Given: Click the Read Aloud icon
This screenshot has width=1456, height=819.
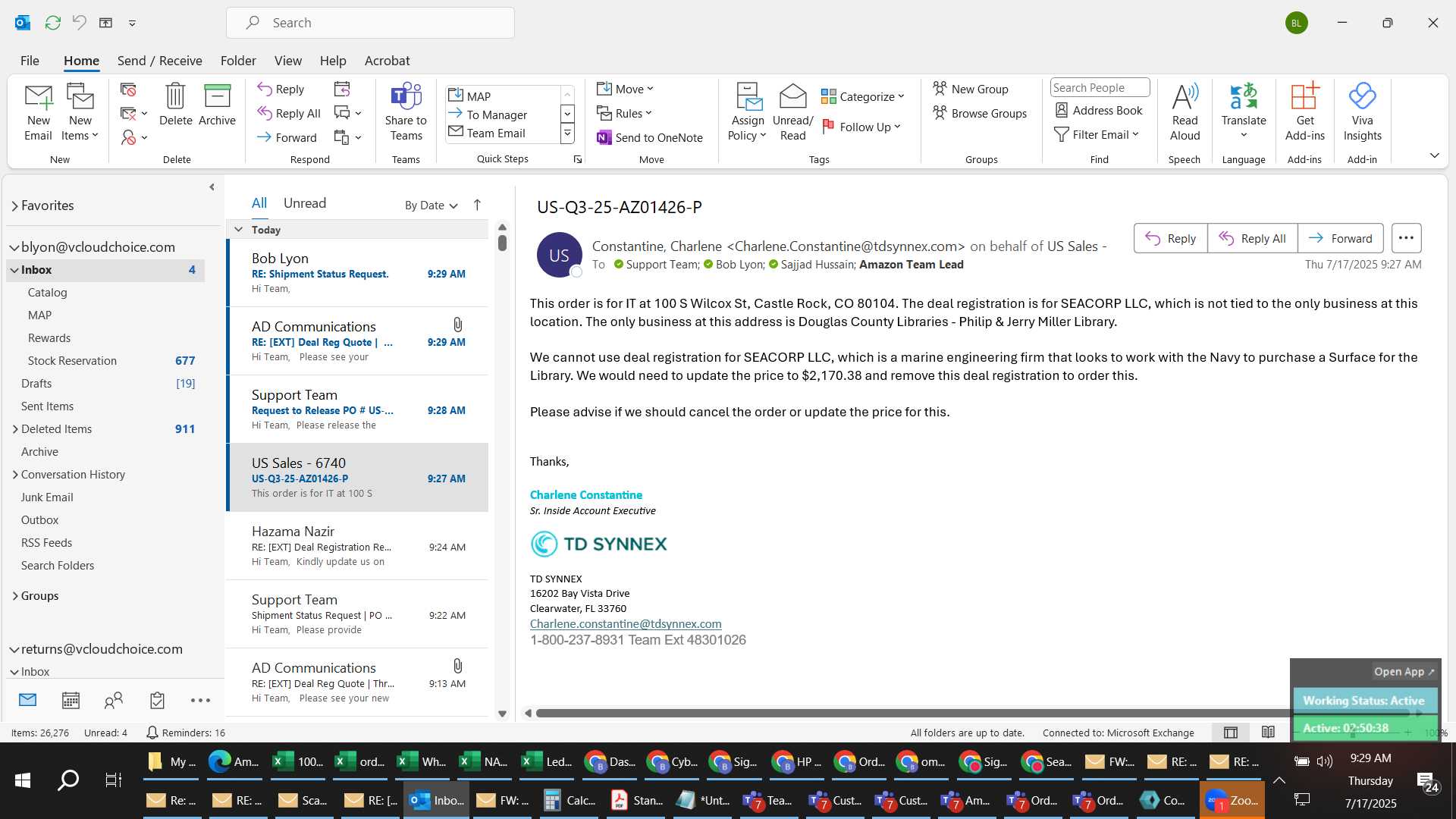Looking at the screenshot, I should [x=1185, y=112].
